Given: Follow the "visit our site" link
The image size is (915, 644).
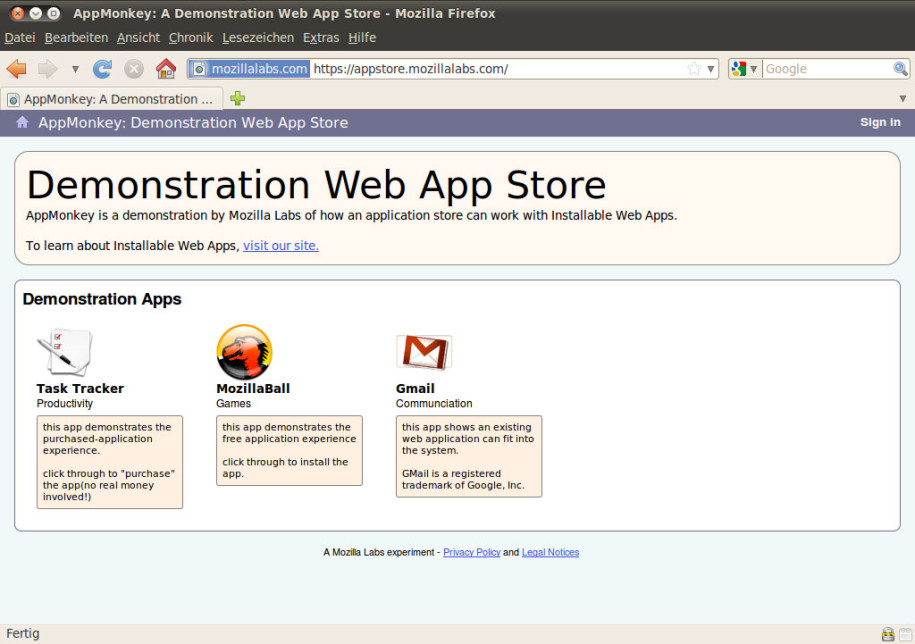Looking at the screenshot, I should [x=281, y=245].
